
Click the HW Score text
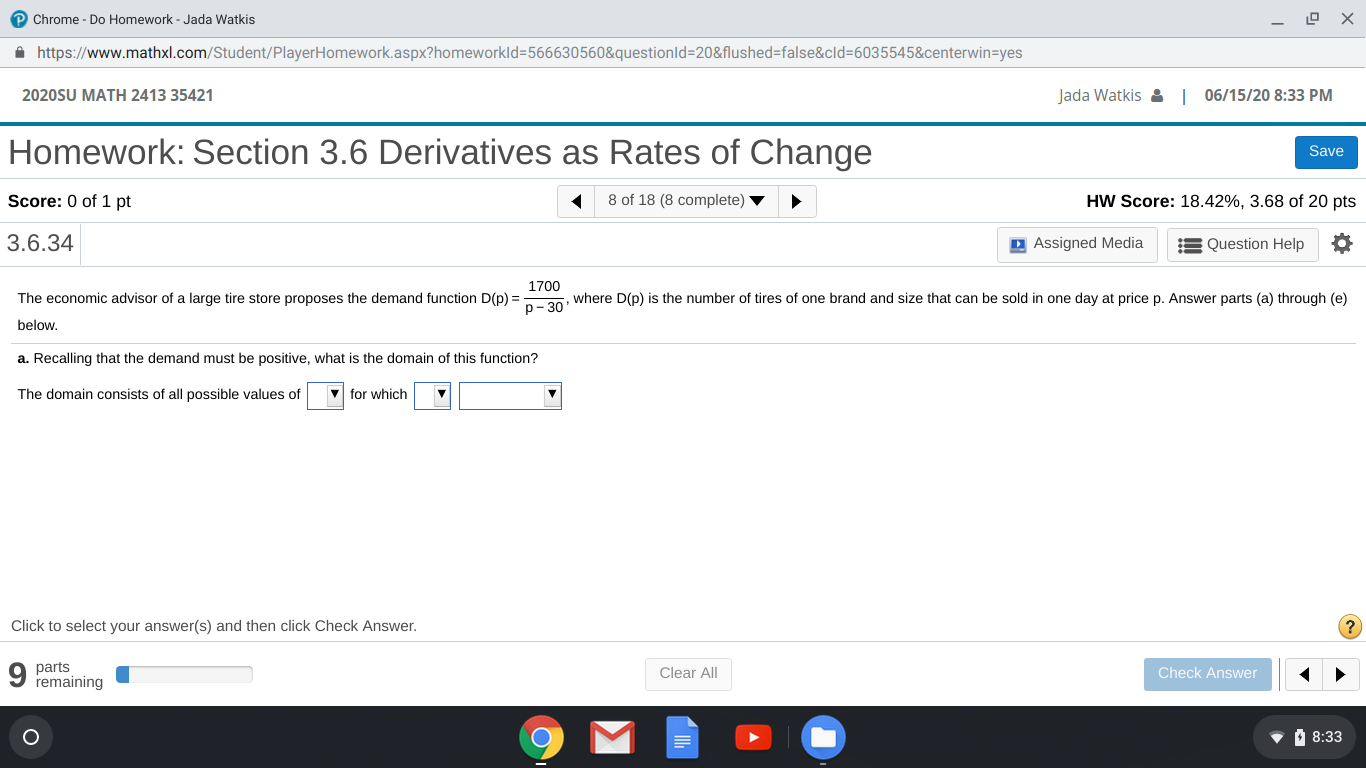1221,201
